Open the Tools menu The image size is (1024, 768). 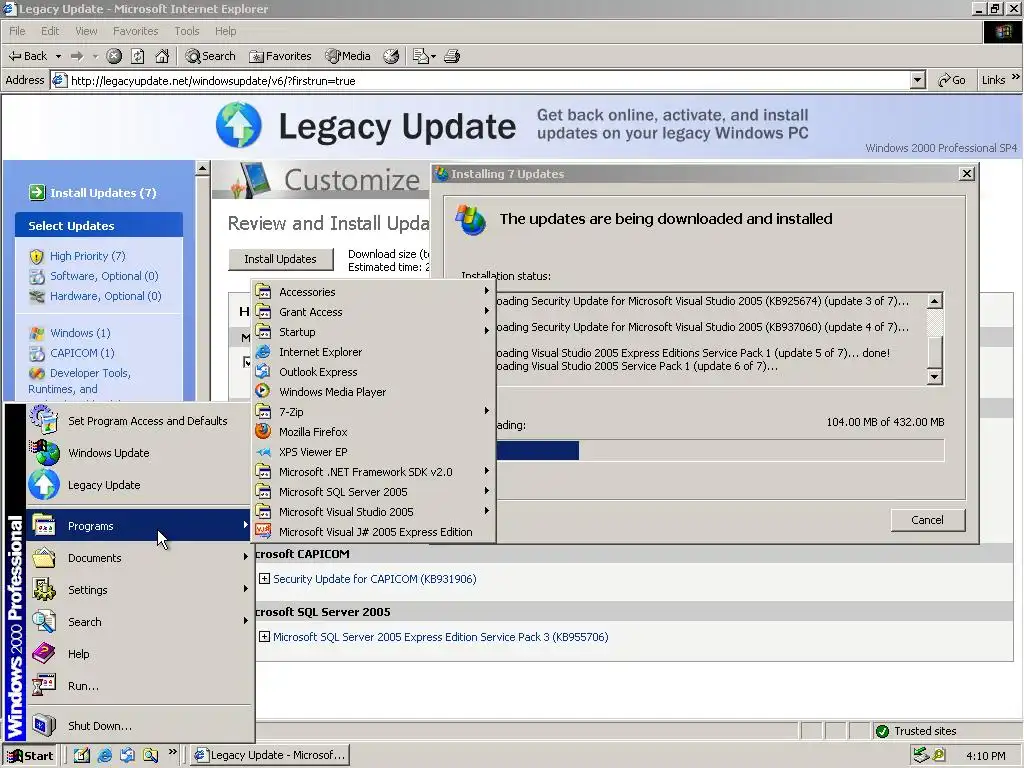click(x=187, y=31)
